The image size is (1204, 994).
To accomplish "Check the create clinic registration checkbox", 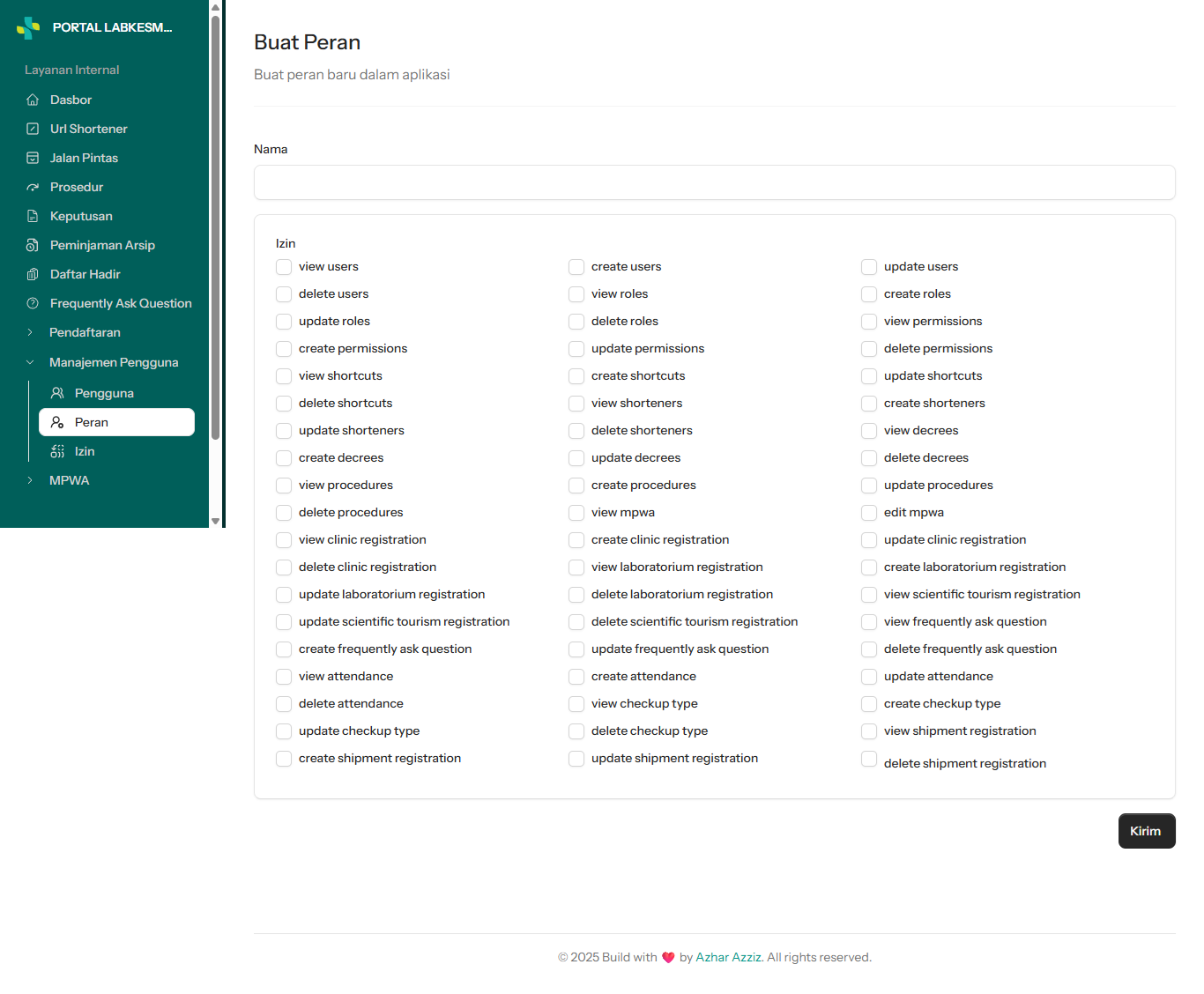I will [x=576, y=540].
